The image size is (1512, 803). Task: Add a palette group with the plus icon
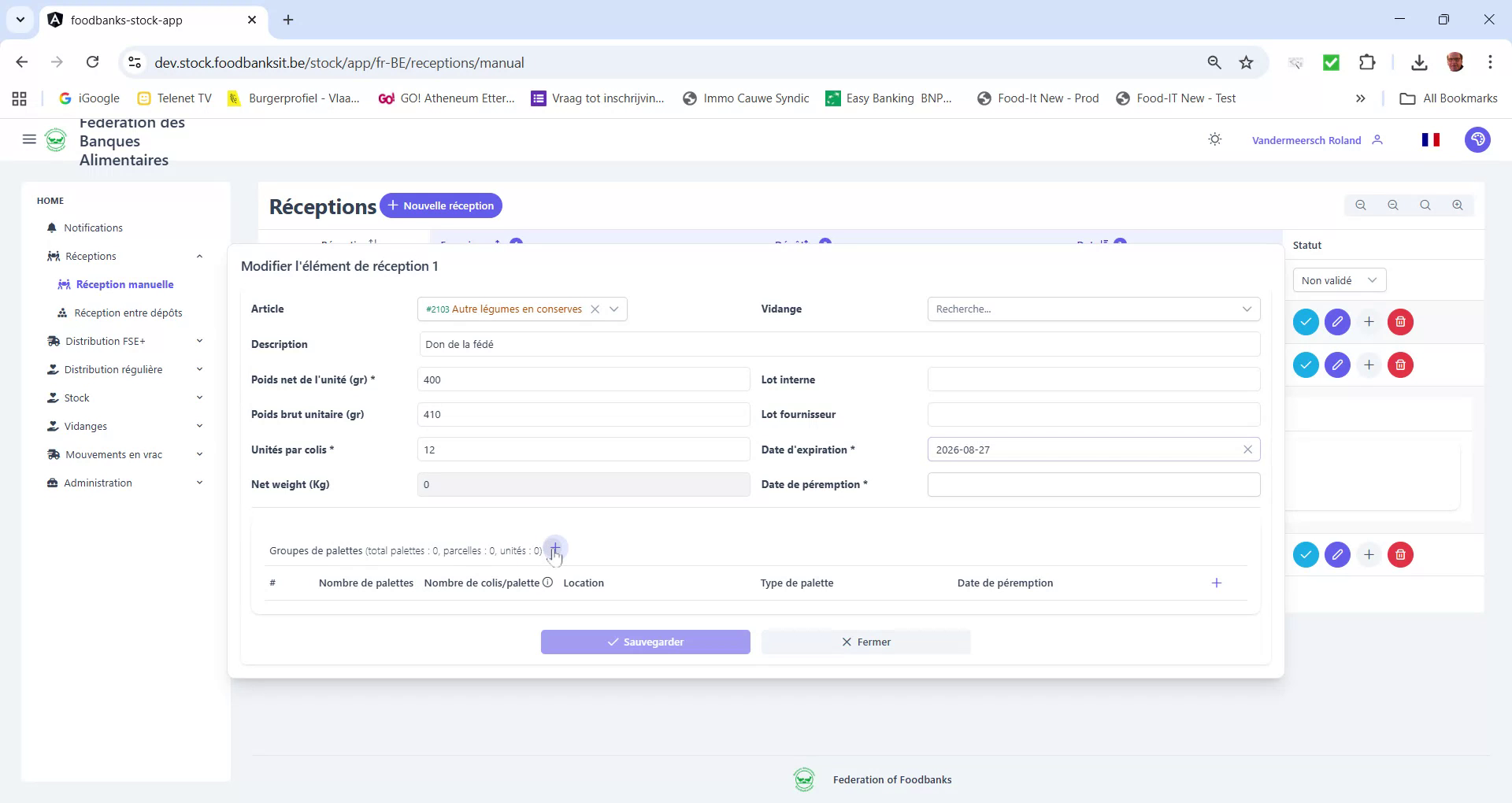click(554, 549)
